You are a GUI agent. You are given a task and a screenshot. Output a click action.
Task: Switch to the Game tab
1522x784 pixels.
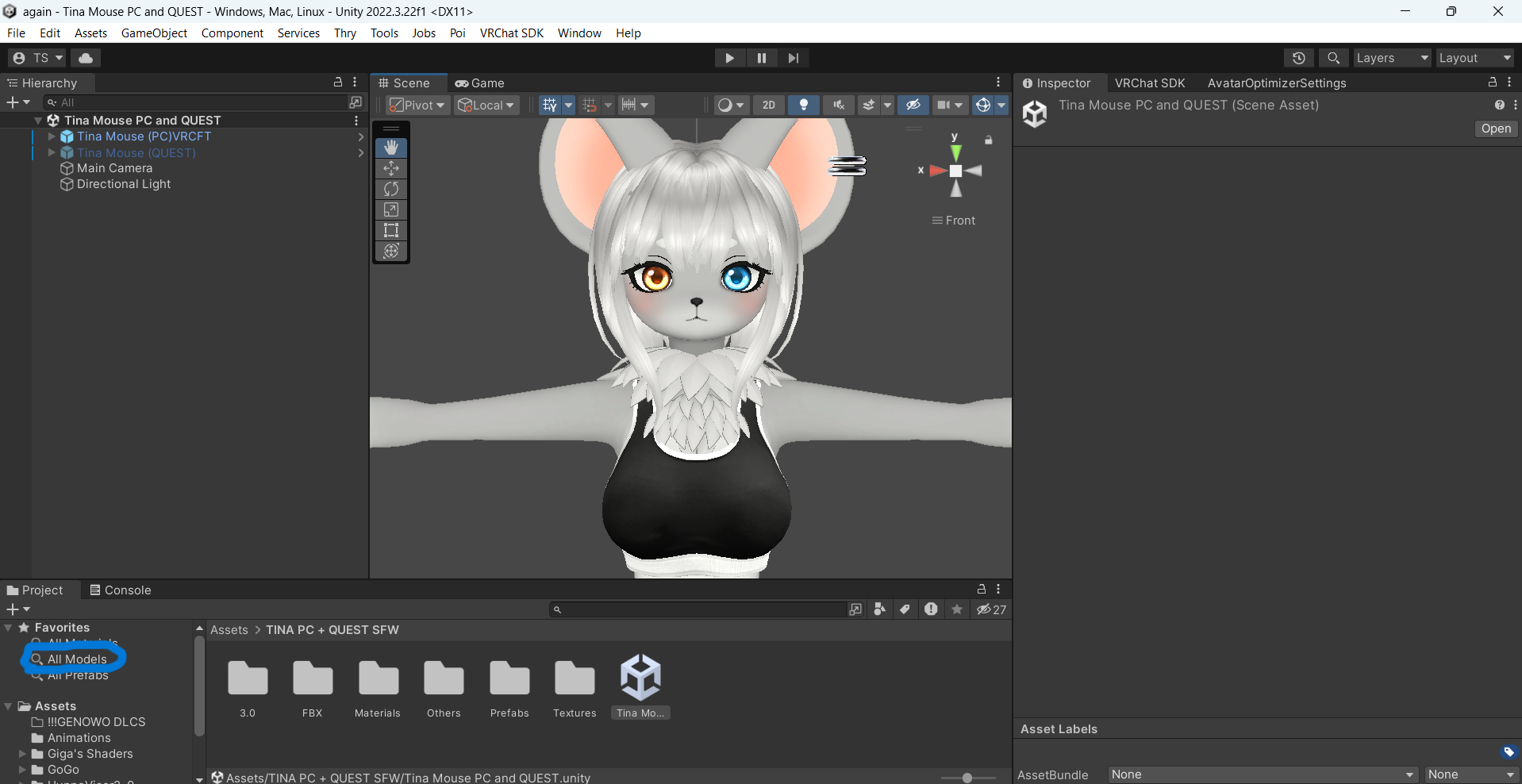(x=480, y=83)
